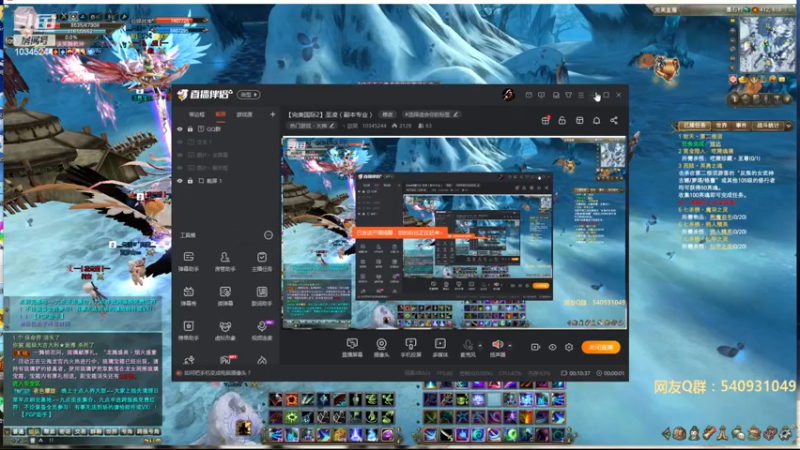Viewport: 800px width, 450px height.
Task: Open the star-box helper tool in the toolbox
Action: [x=188, y=330]
